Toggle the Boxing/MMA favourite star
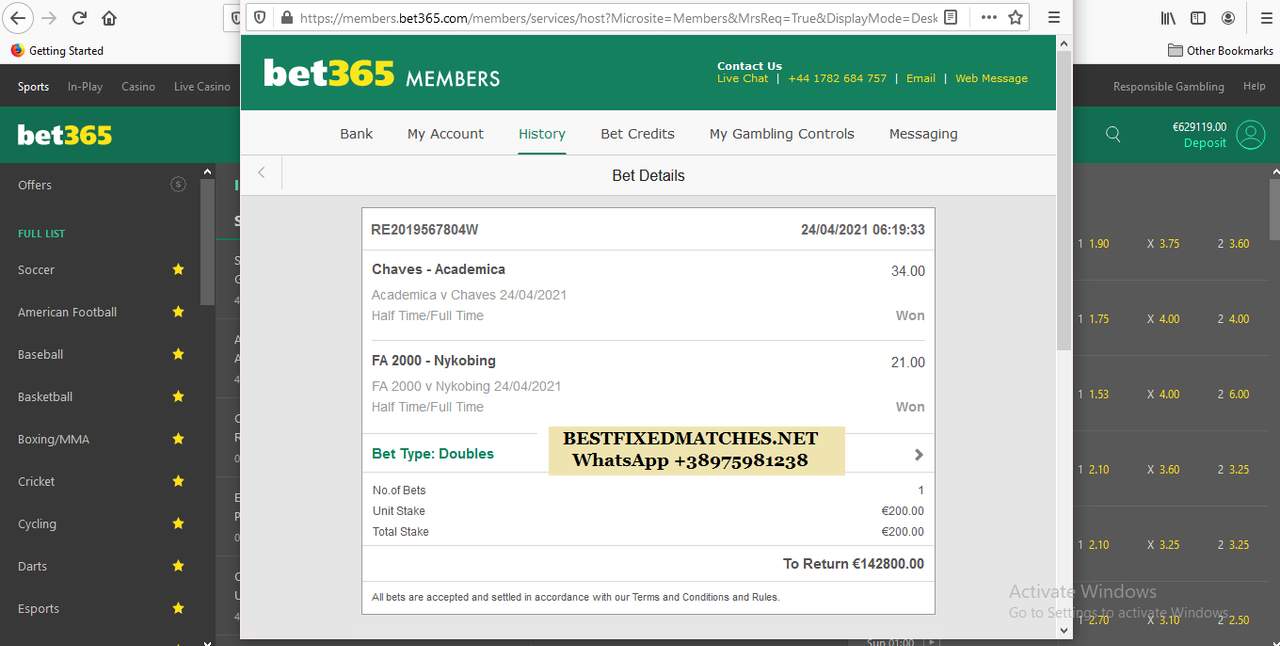 point(178,439)
